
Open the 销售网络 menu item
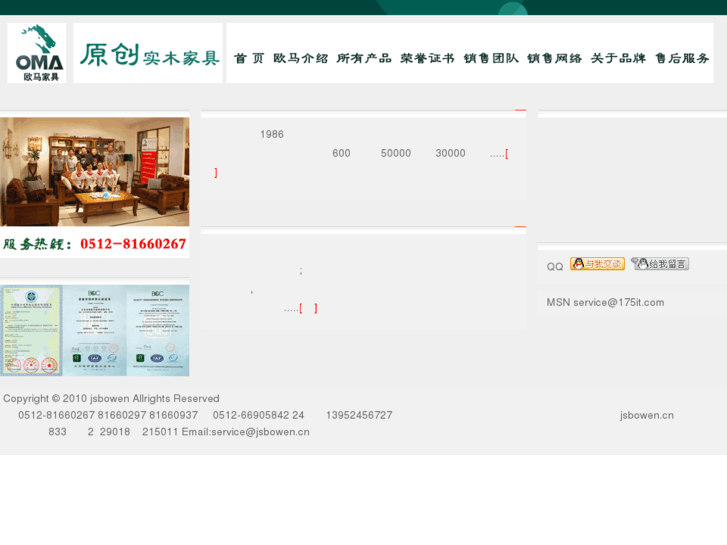[x=555, y=58]
